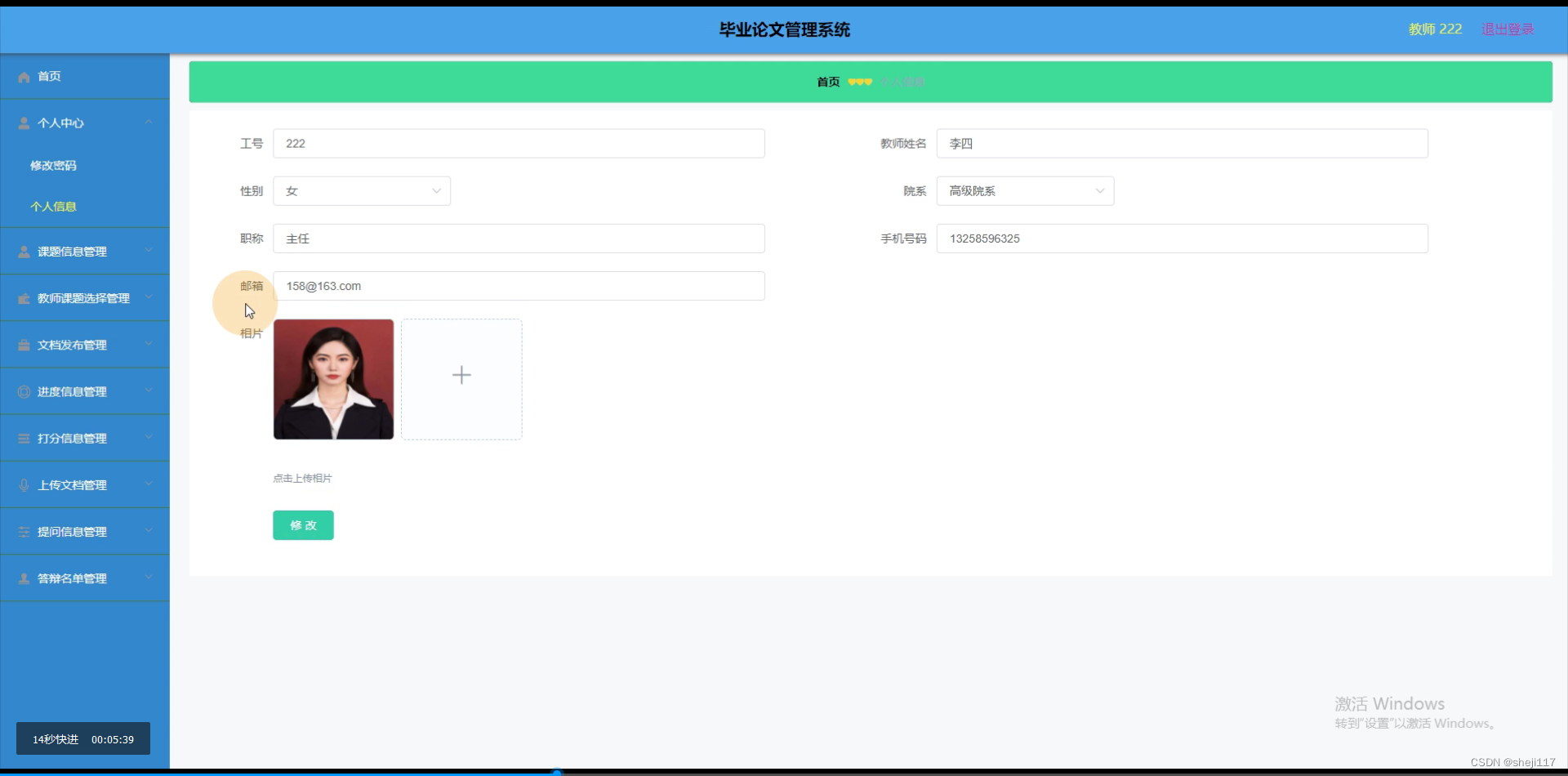The image size is (1568, 776).
Task: Expand the 课题信息管理 menu chevron
Action: coord(149,251)
